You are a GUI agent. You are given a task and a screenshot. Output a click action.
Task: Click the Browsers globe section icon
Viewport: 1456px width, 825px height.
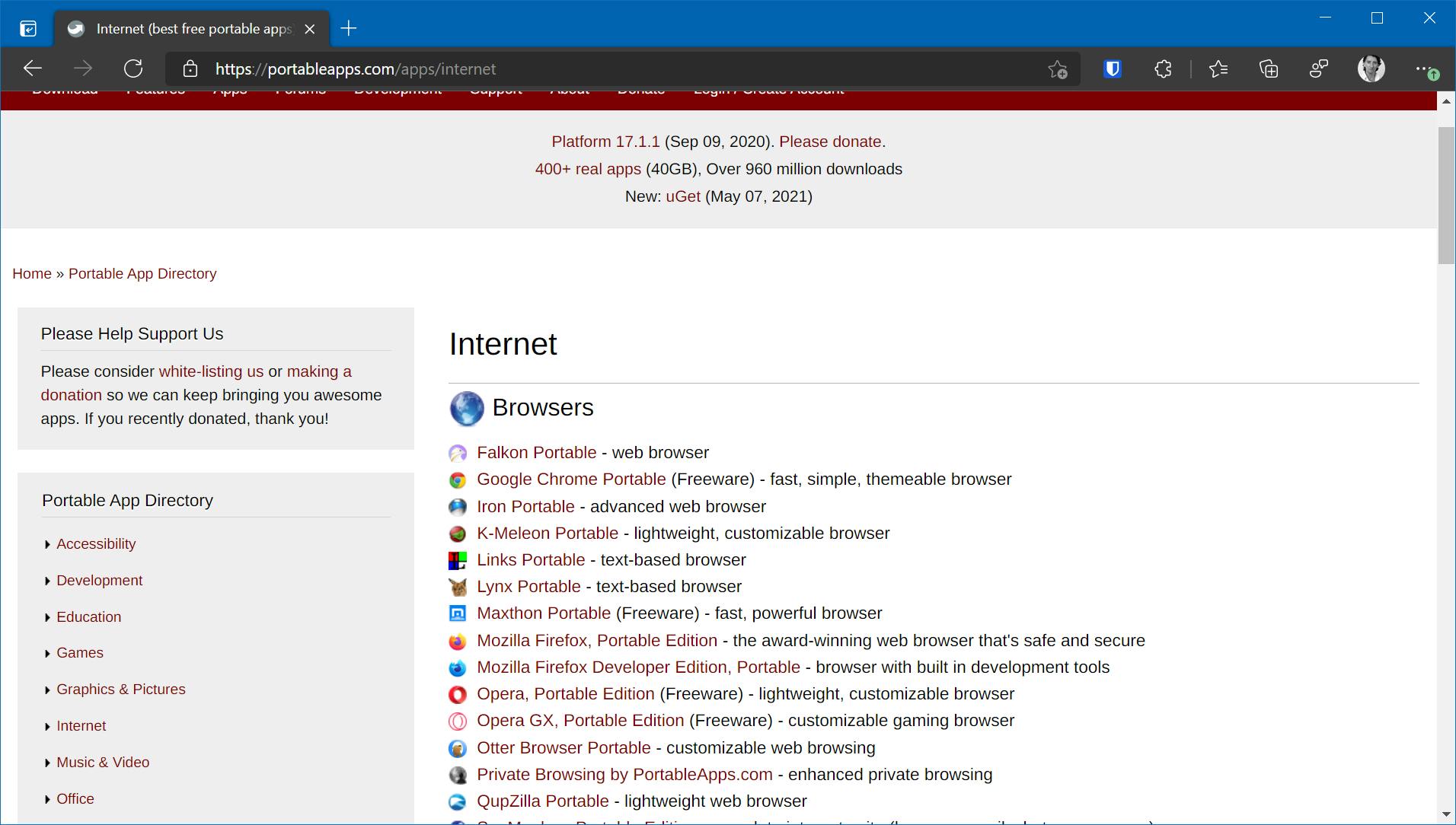click(467, 409)
